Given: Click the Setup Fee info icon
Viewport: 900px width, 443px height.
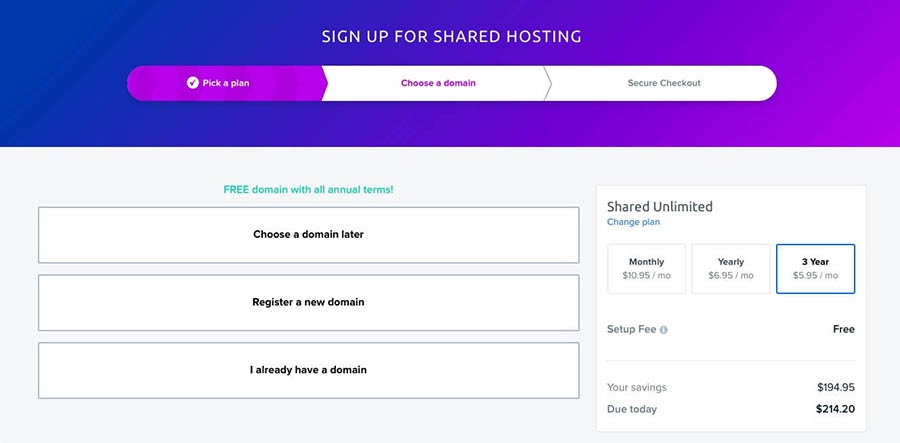Looking at the screenshot, I should [x=664, y=330].
